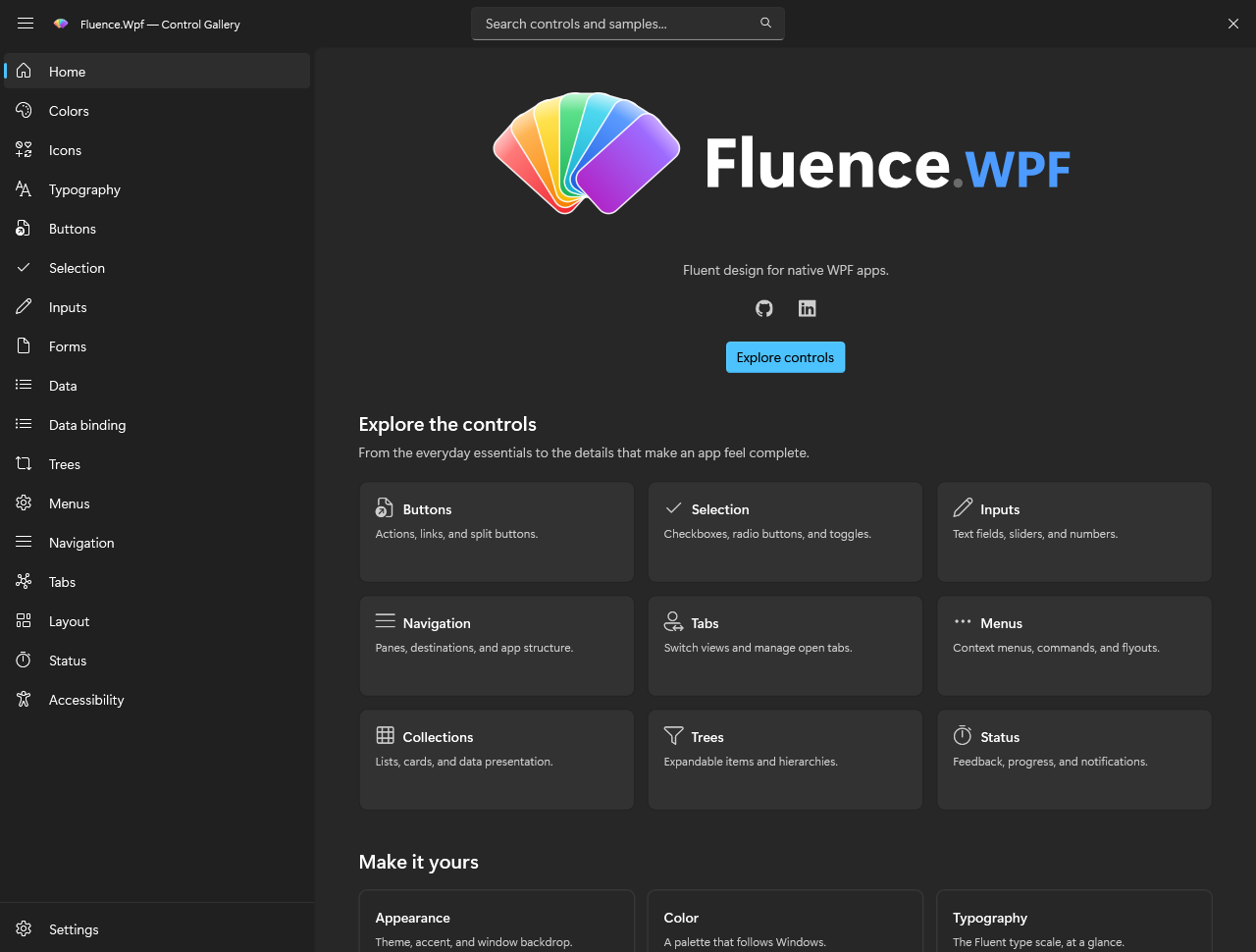Image resolution: width=1256 pixels, height=952 pixels.
Task: Click the Icons sidebar icon
Action: 24,149
